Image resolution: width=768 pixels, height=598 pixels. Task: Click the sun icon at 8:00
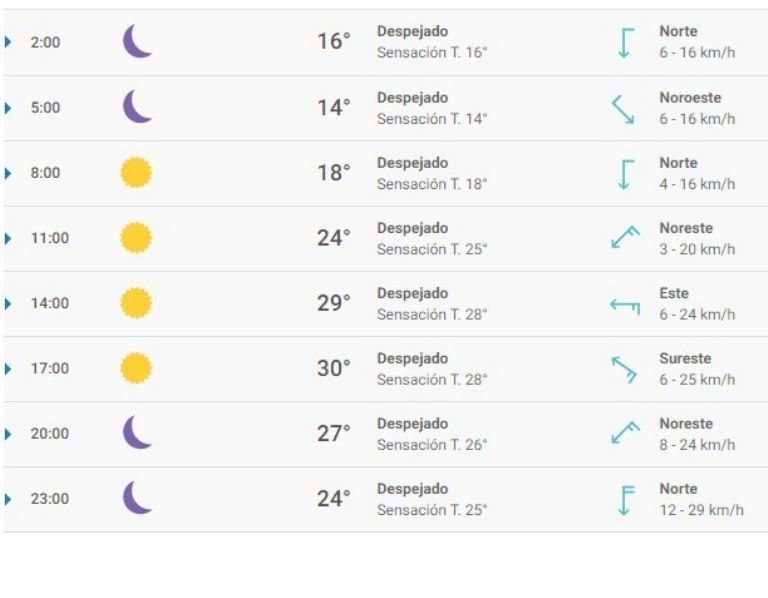click(136, 173)
